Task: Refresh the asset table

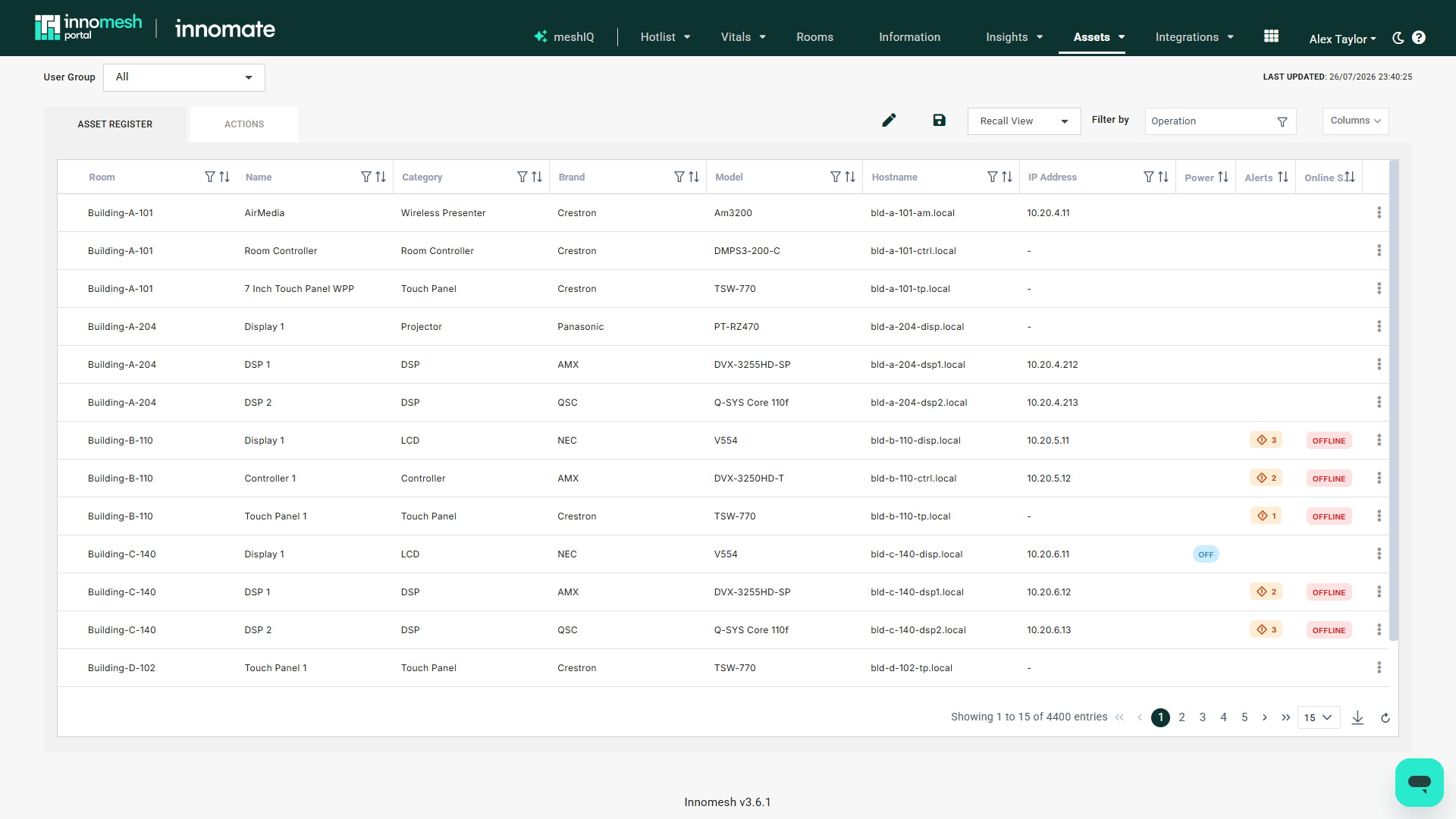Action: click(1385, 718)
